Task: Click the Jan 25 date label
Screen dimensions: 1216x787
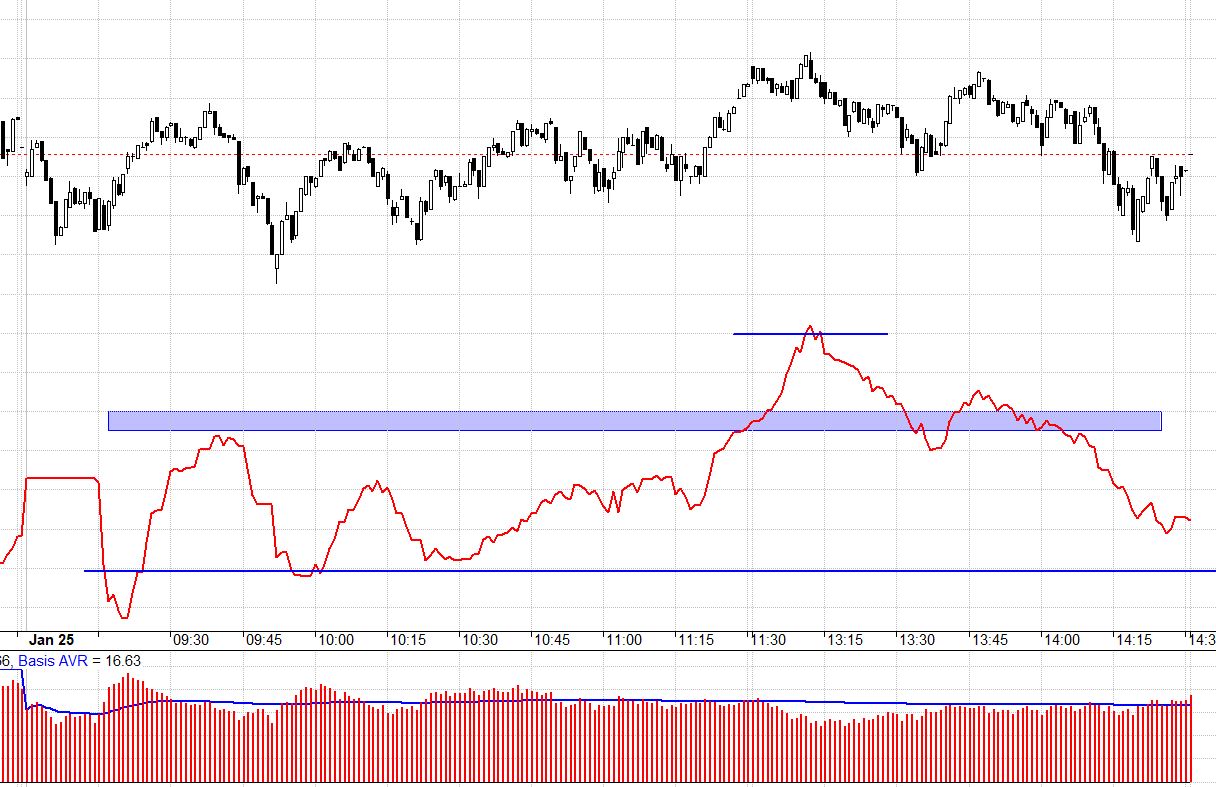Action: click(x=52, y=640)
